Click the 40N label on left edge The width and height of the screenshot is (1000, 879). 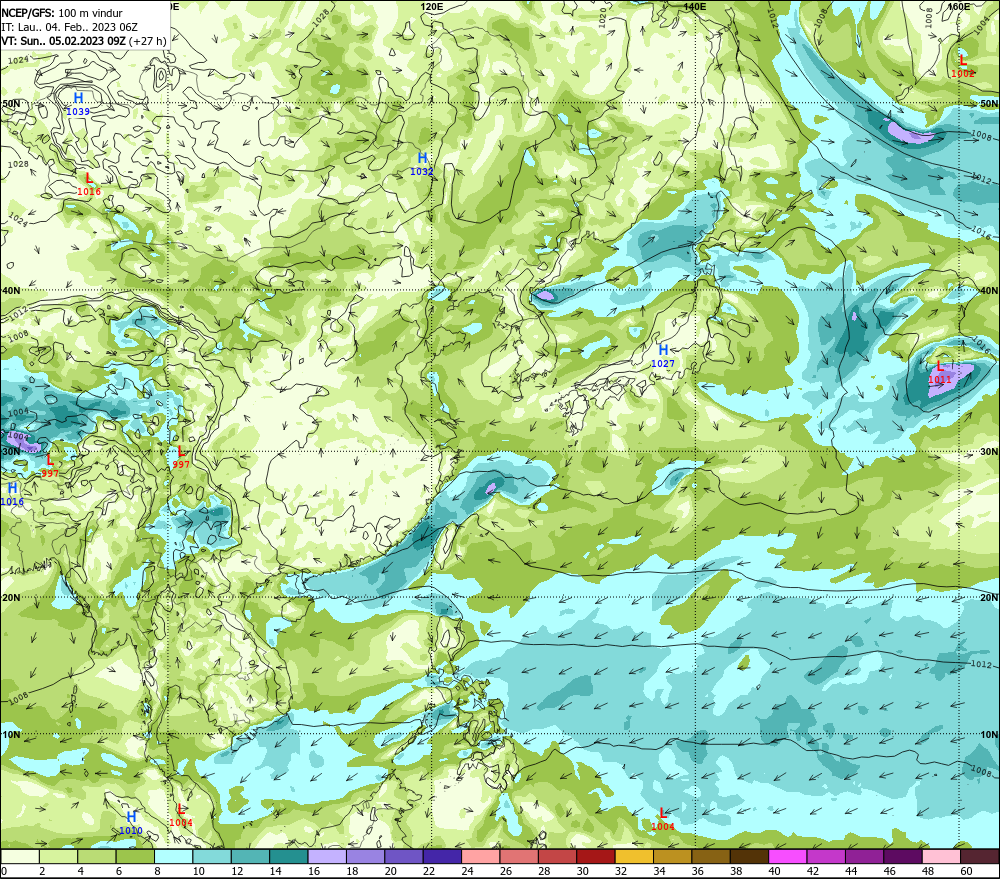click(11, 290)
